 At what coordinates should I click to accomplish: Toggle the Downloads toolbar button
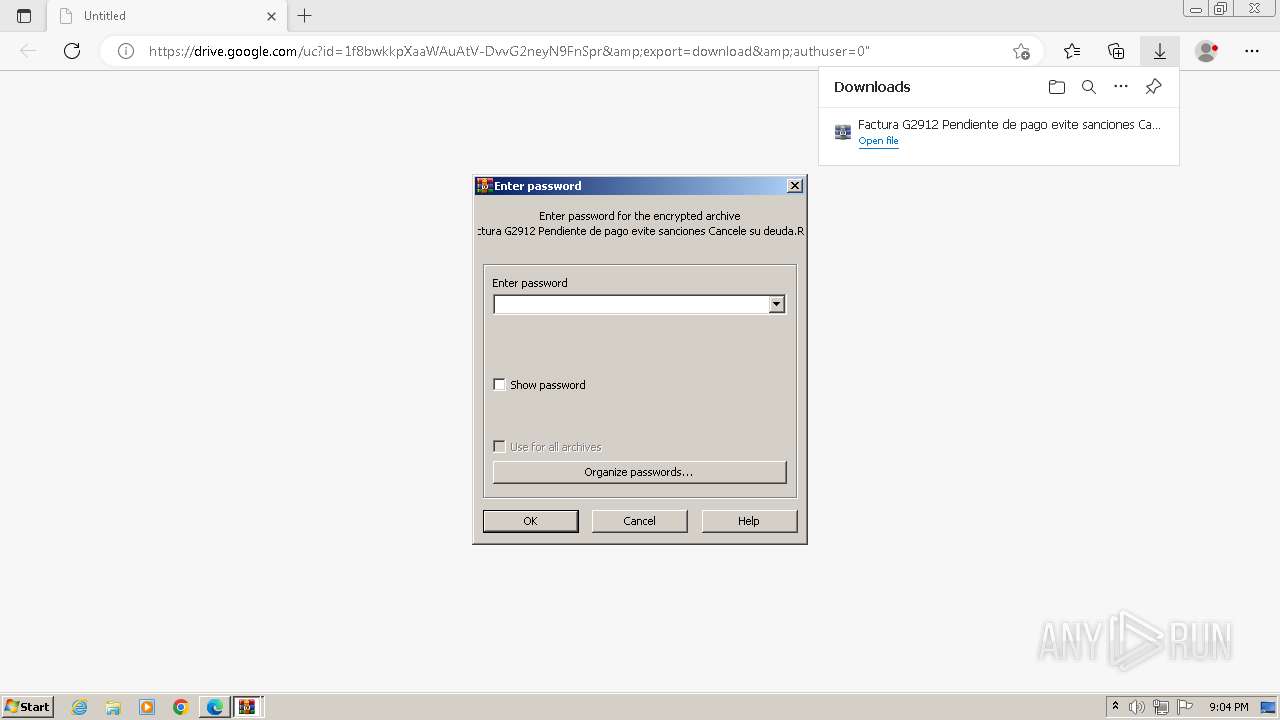pyautogui.click(x=1160, y=51)
